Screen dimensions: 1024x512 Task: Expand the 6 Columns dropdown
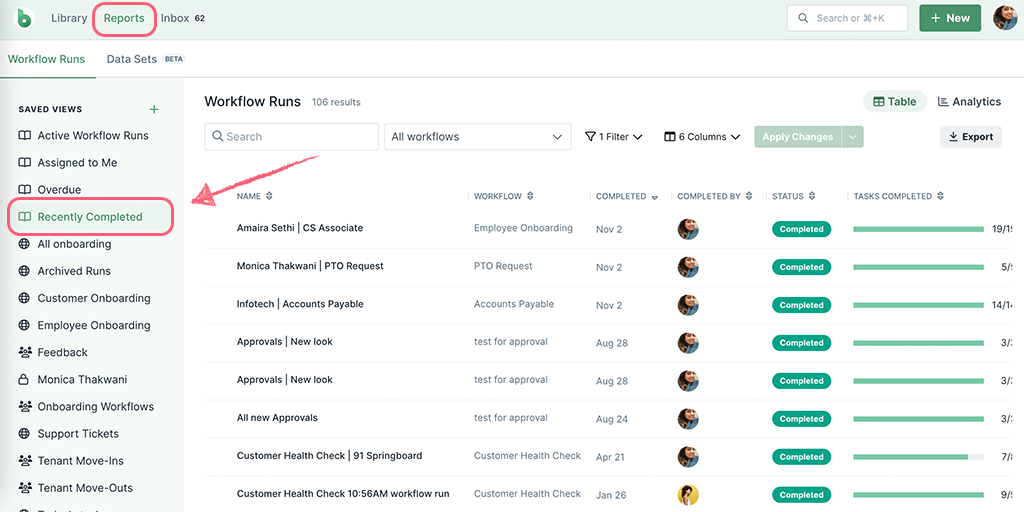click(702, 136)
